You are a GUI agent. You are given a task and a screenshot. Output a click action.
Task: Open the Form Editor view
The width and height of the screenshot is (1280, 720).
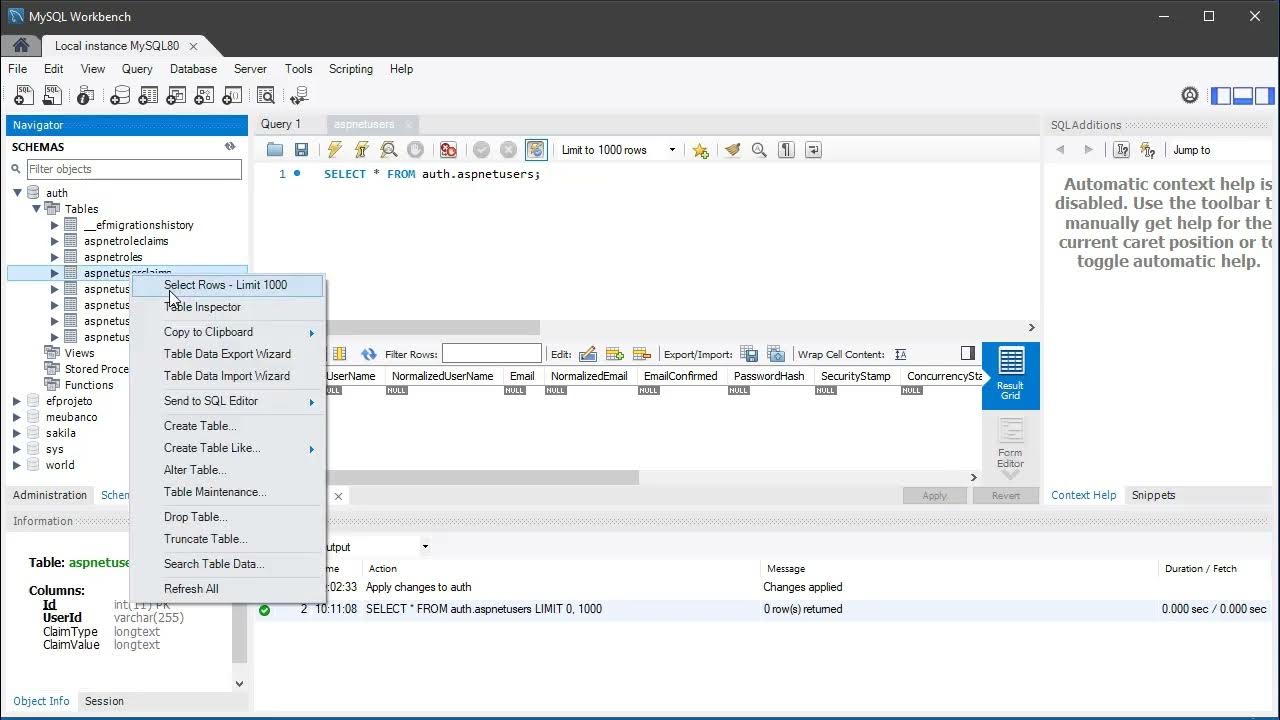click(x=1011, y=443)
